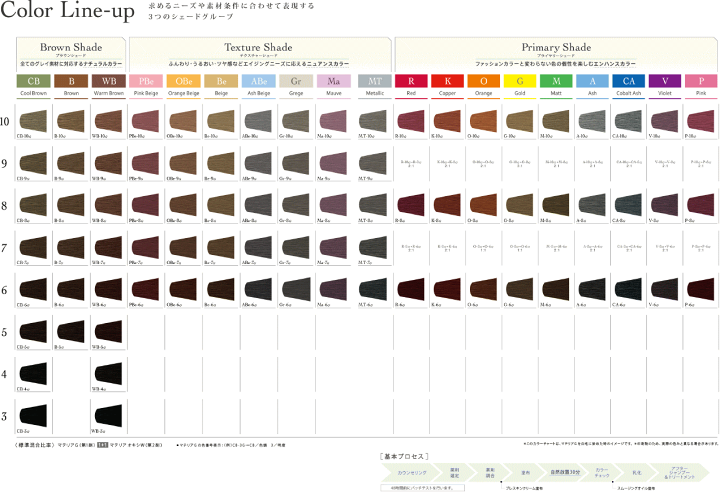
Task: Select the Mauve level 9 hair swatch
Action: (333, 162)
